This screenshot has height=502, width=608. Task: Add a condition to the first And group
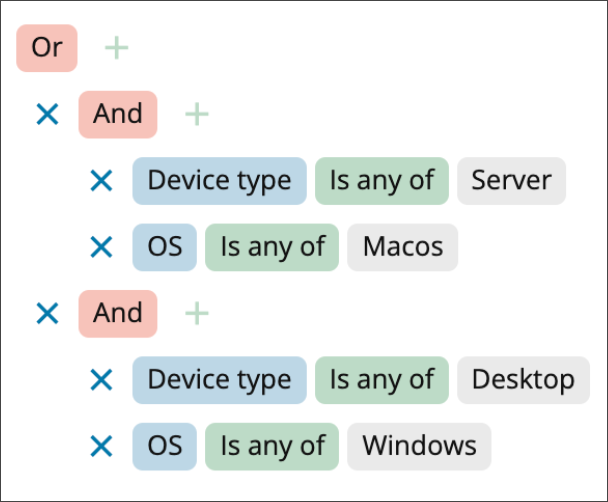197,115
